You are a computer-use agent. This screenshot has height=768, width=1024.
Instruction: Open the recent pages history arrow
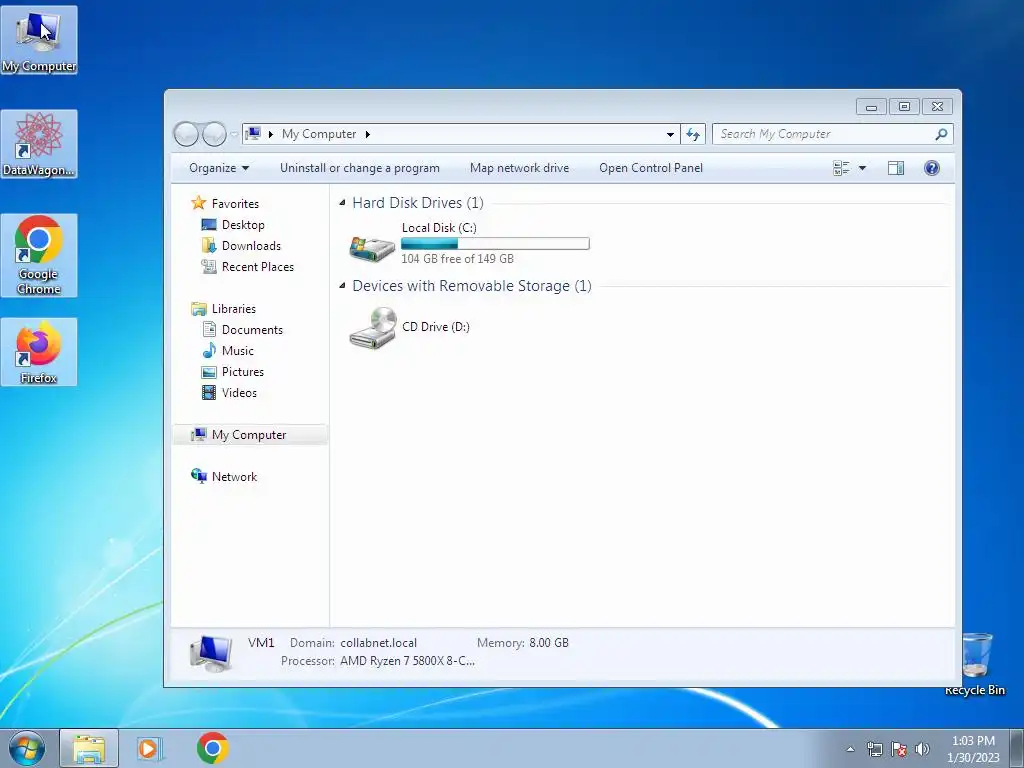pos(234,135)
